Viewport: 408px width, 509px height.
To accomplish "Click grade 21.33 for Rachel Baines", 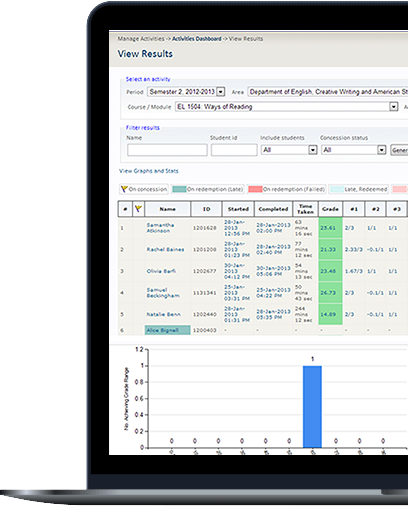I will click(x=328, y=249).
